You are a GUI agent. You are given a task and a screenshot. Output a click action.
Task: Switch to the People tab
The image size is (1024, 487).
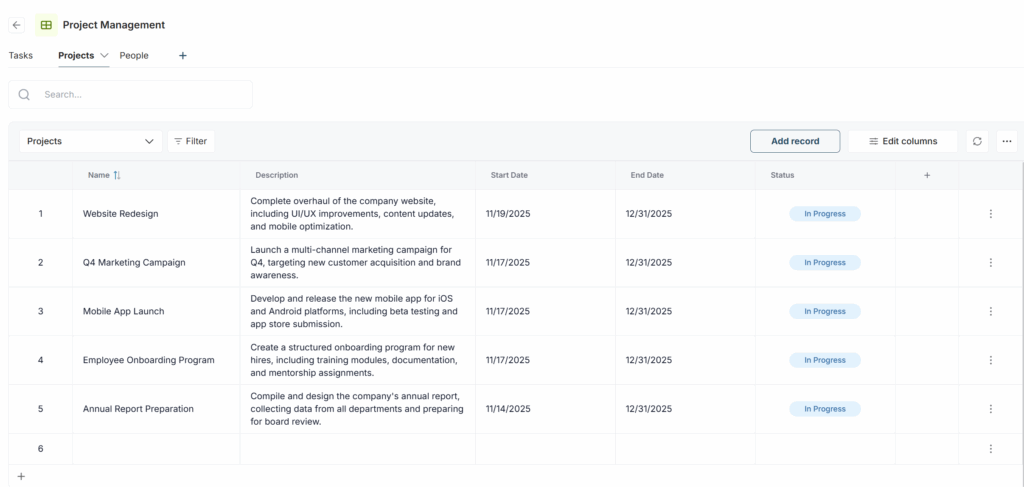pos(134,56)
